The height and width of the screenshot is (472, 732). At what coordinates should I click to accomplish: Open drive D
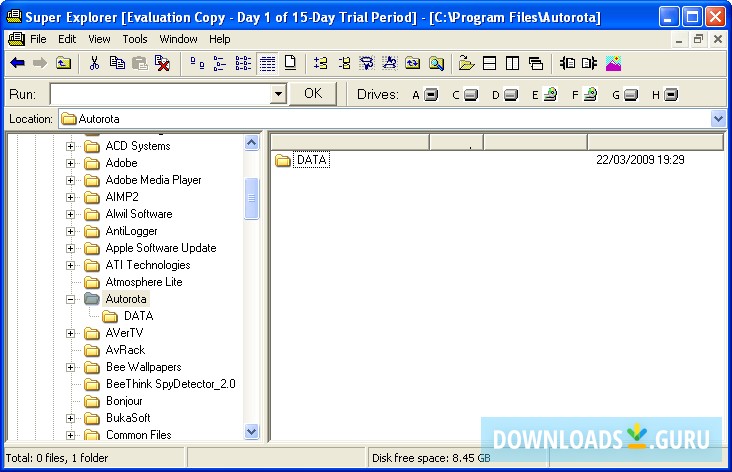(505, 95)
